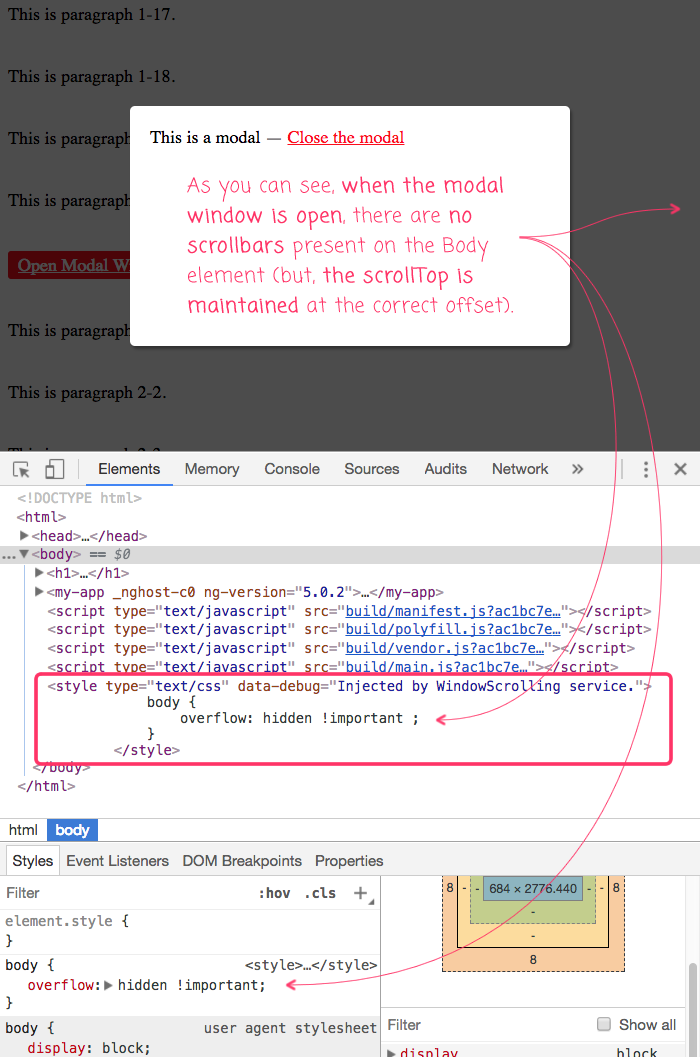
Task: Switch to the Event Listeners tab
Action: (117, 861)
